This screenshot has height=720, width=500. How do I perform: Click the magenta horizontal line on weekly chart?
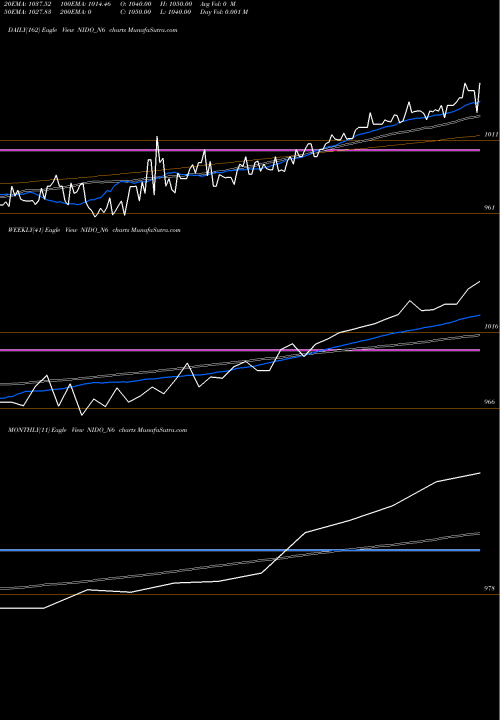[x=240, y=350]
